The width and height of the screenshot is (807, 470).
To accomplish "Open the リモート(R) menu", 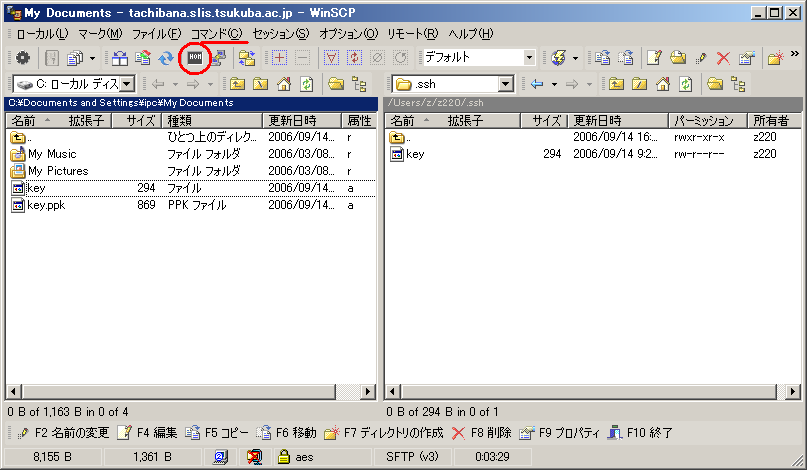I will pos(412,34).
